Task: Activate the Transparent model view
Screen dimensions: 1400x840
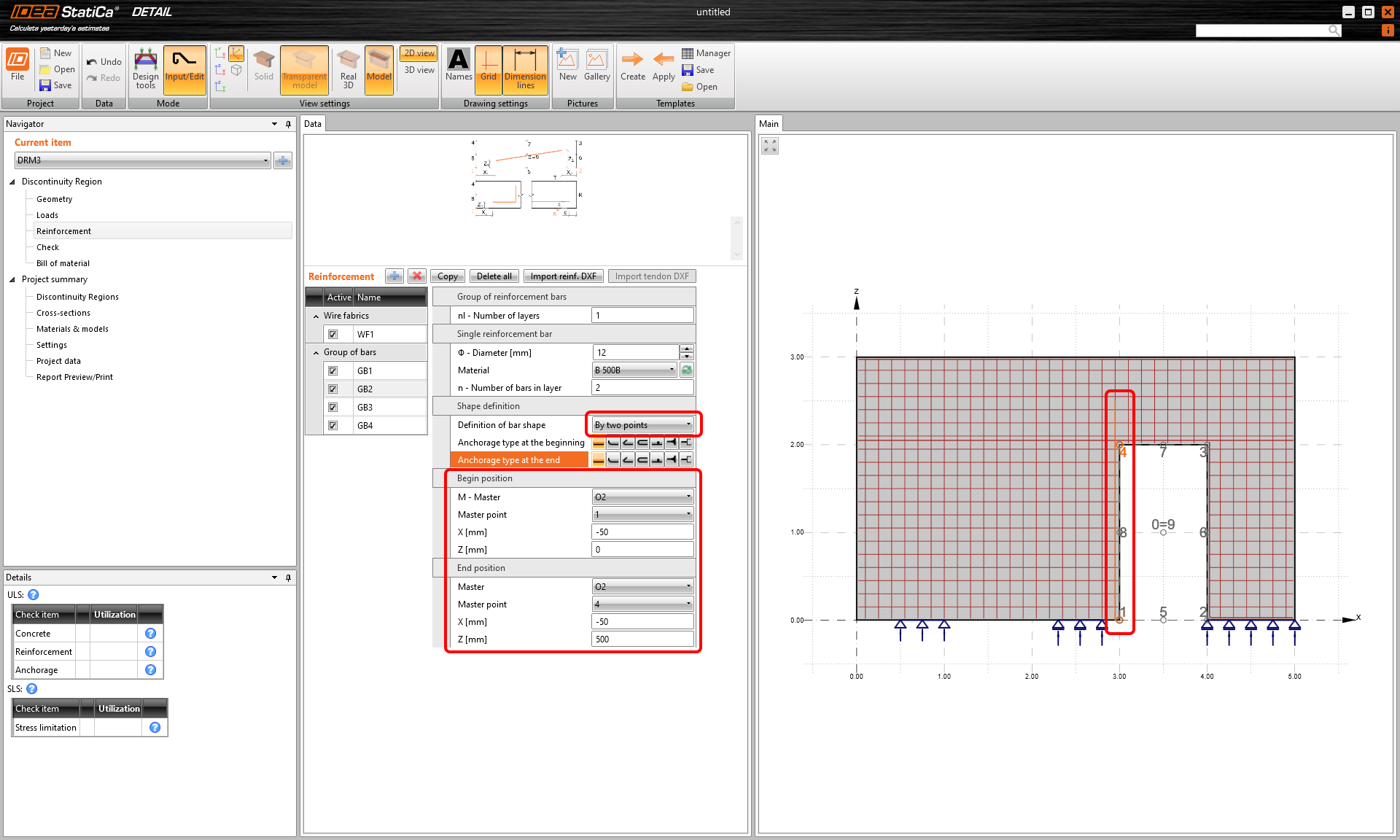Action: (x=304, y=69)
